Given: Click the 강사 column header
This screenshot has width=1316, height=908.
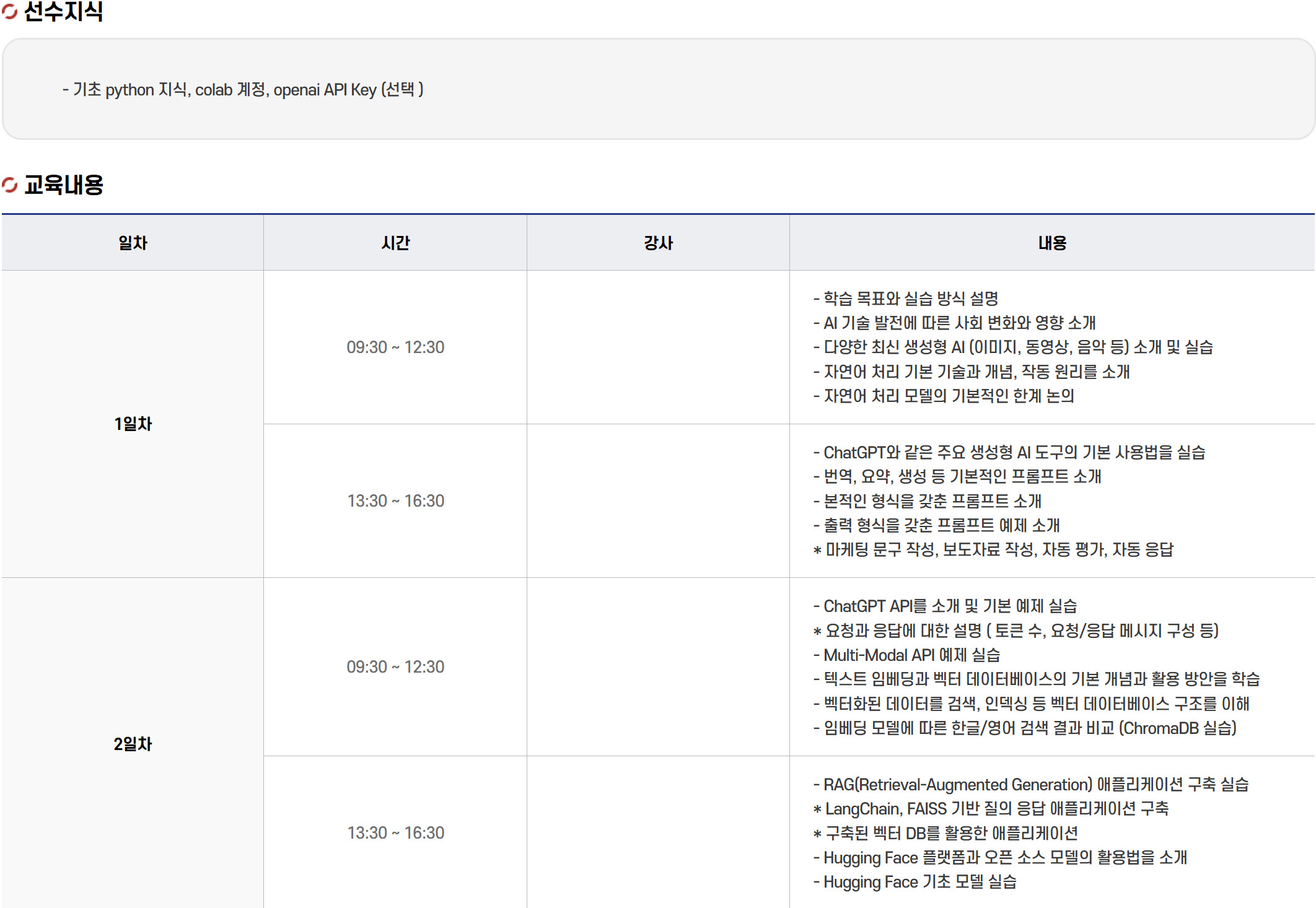Looking at the screenshot, I should coord(658,243).
